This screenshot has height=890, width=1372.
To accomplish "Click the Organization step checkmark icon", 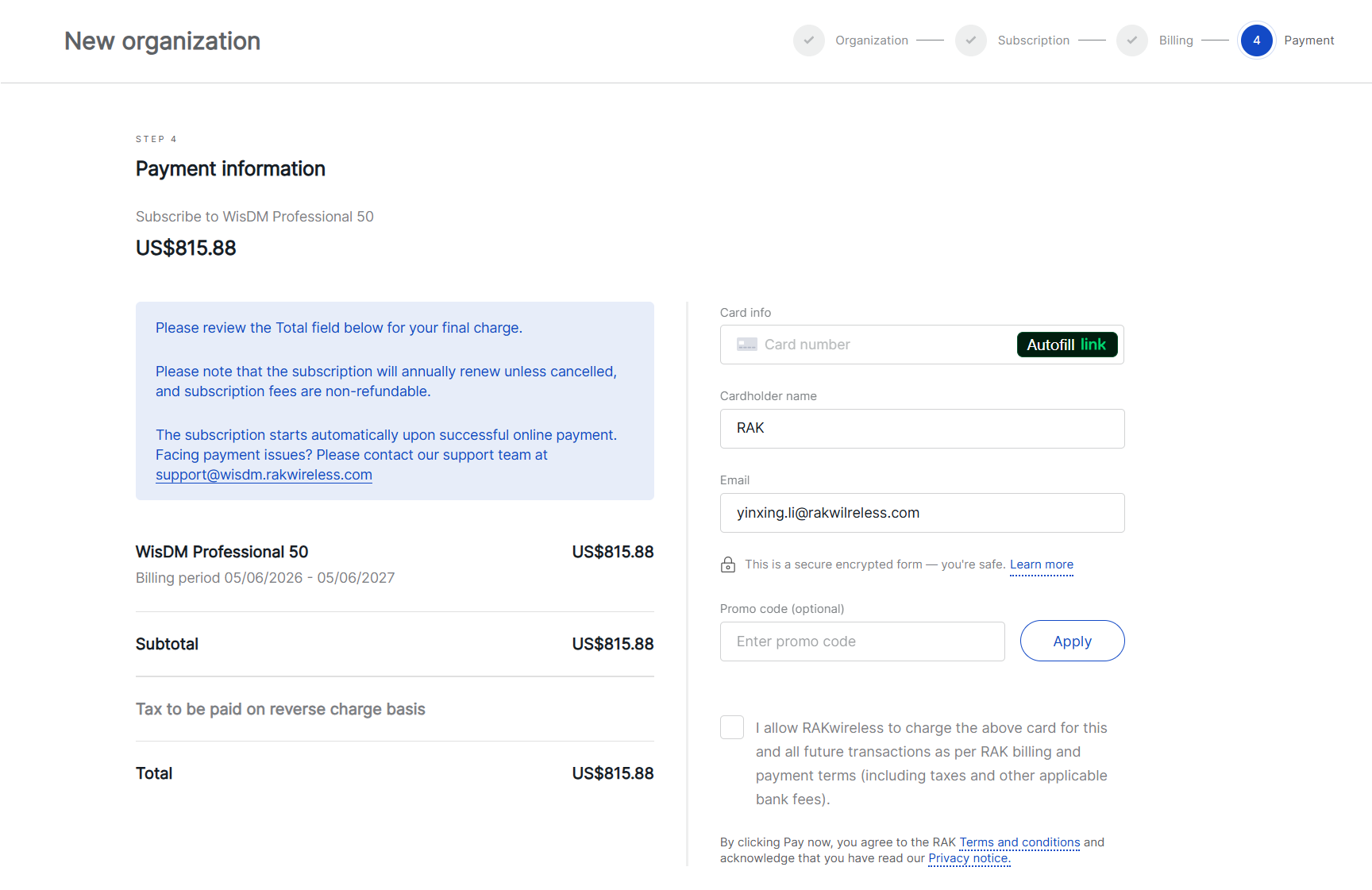I will click(x=808, y=40).
